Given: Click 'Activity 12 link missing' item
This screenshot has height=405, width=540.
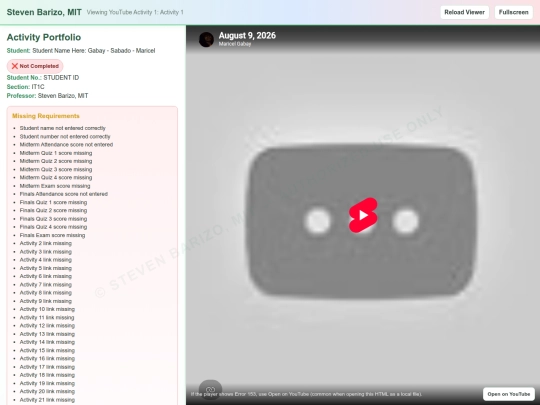Looking at the screenshot, I should point(47,326).
